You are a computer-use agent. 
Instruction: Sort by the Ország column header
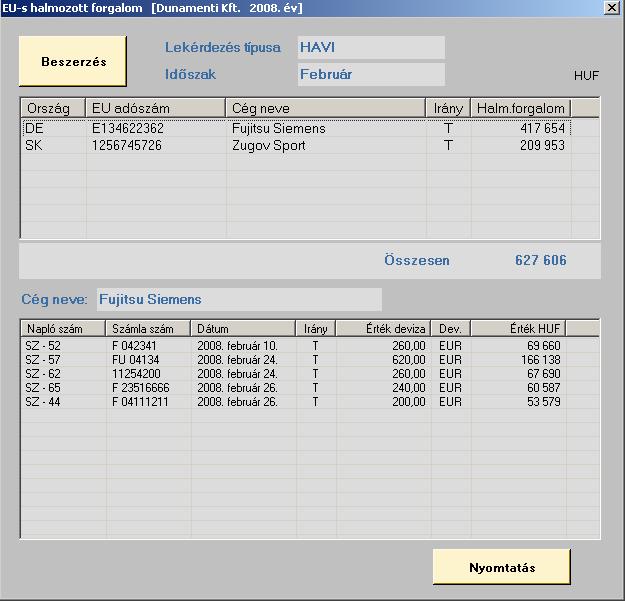[x=53, y=108]
